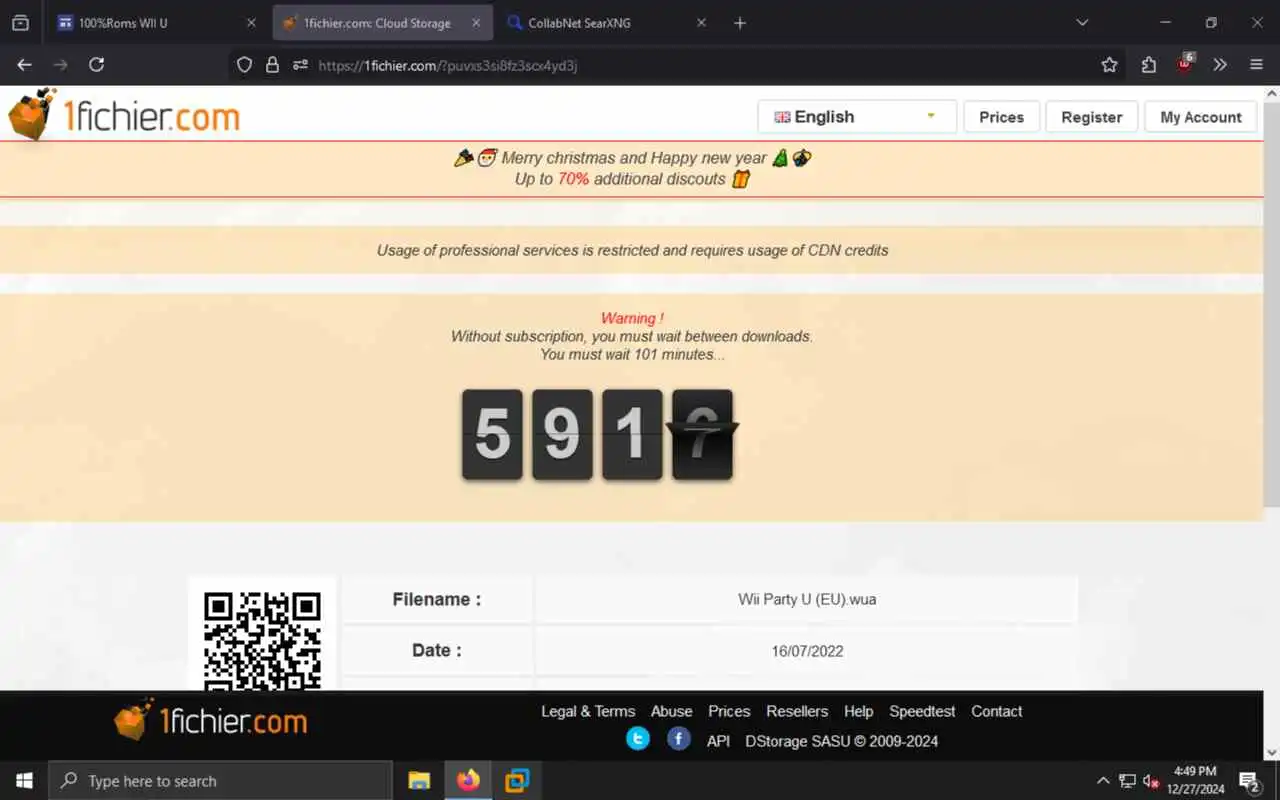This screenshot has height=800, width=1280.
Task: Reload the current page
Action: click(x=97, y=65)
